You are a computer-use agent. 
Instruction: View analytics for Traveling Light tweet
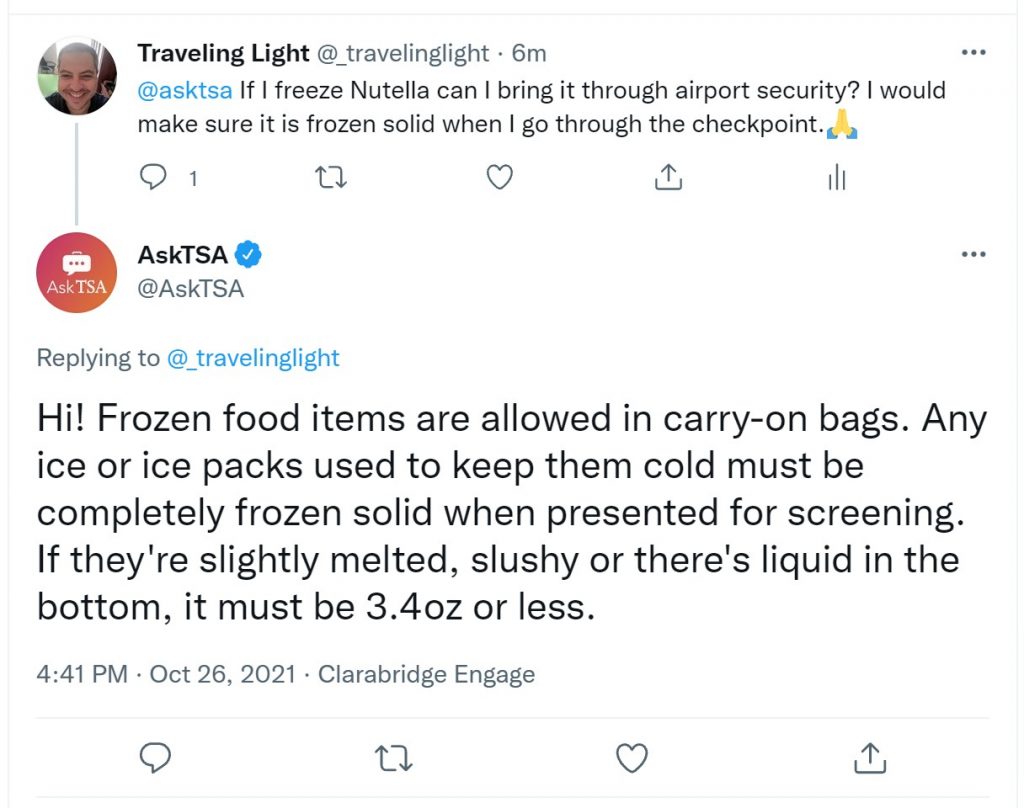point(837,177)
